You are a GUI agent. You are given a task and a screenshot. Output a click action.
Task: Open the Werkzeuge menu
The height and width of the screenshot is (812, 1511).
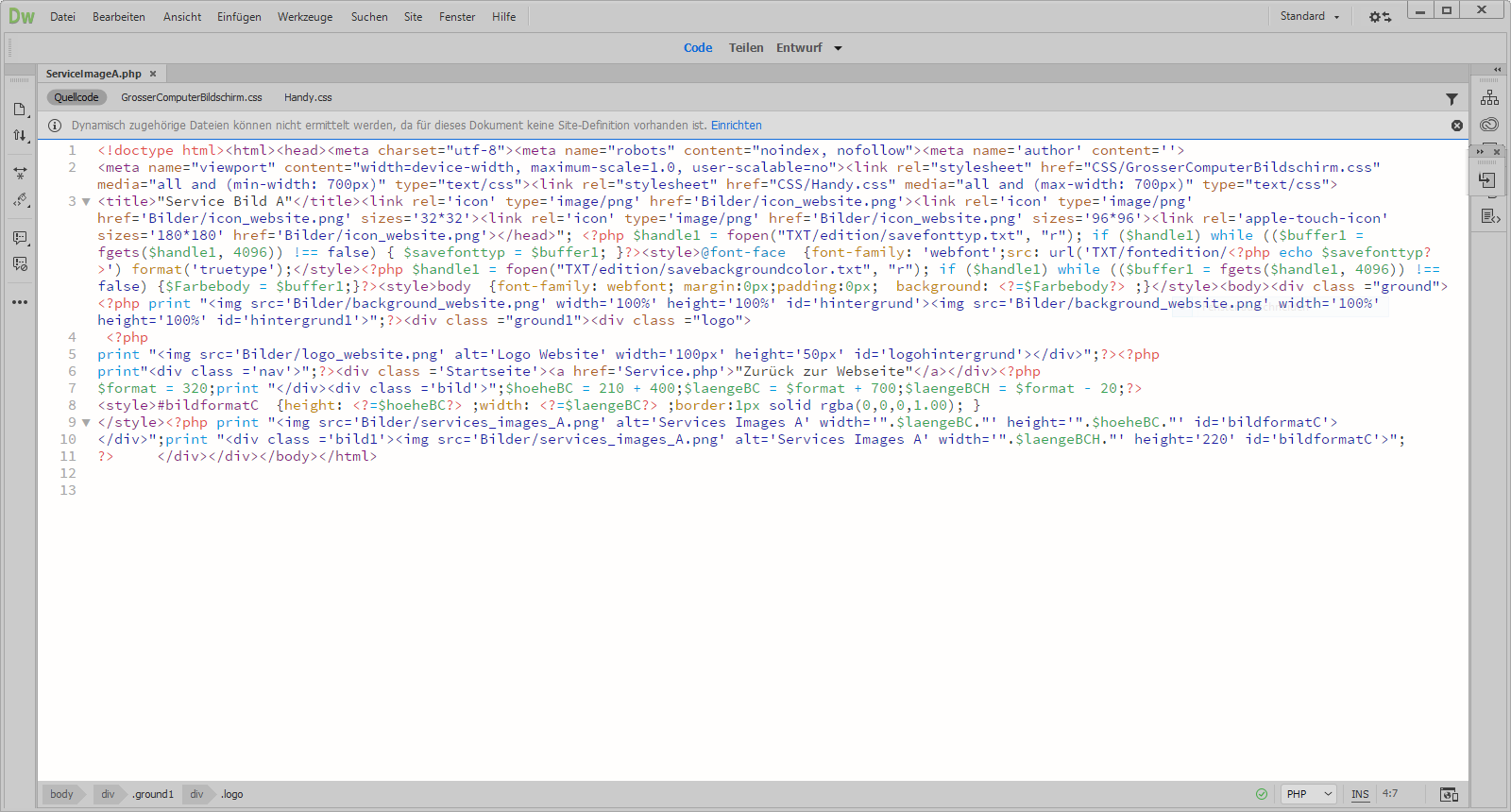[305, 17]
